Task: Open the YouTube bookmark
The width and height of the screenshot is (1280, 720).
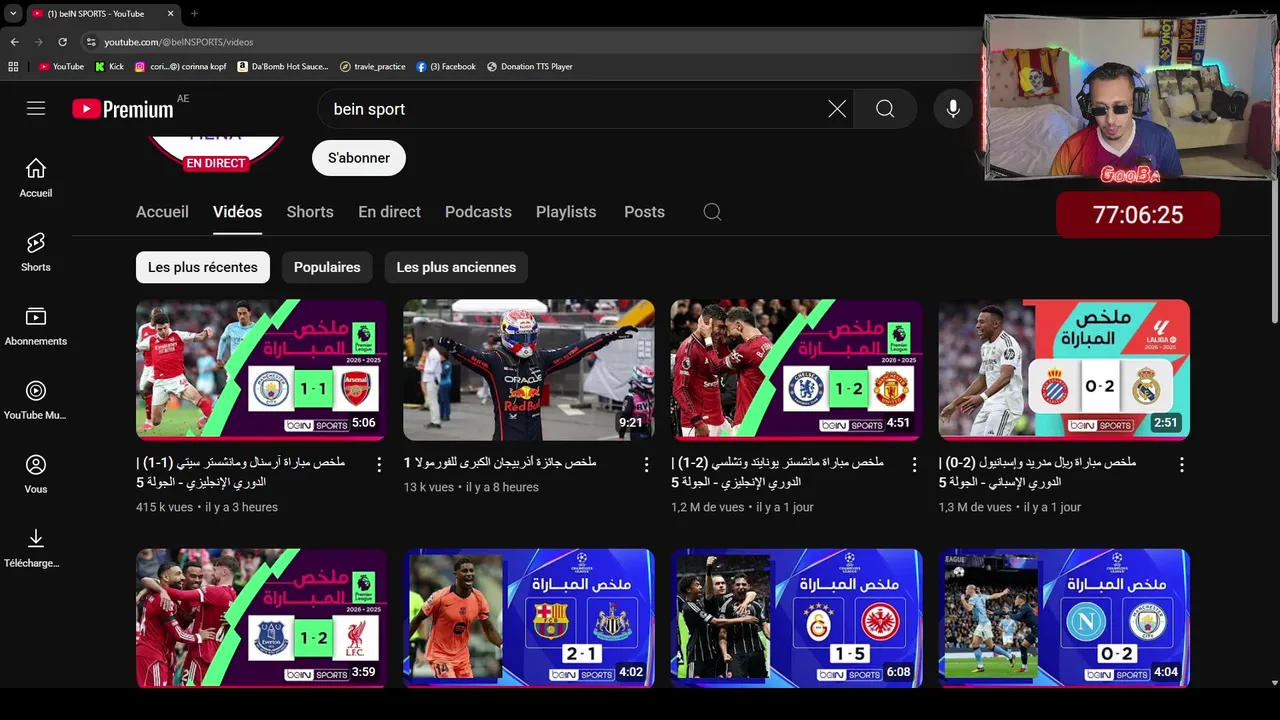Action: click(61, 67)
